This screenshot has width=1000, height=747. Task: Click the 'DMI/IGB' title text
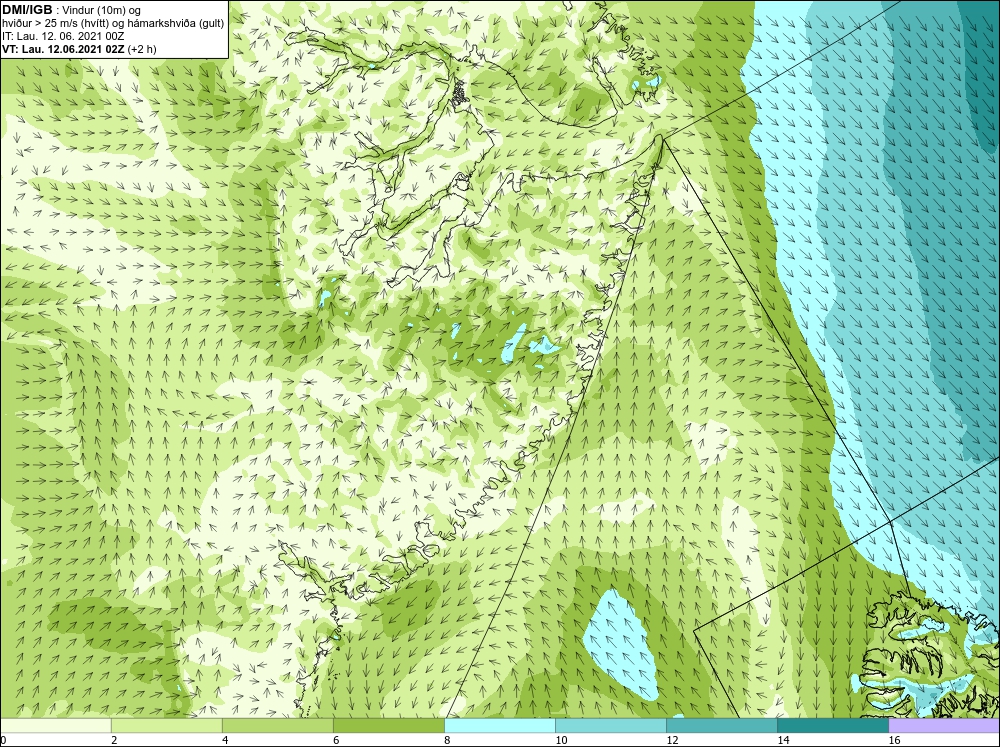[27, 10]
